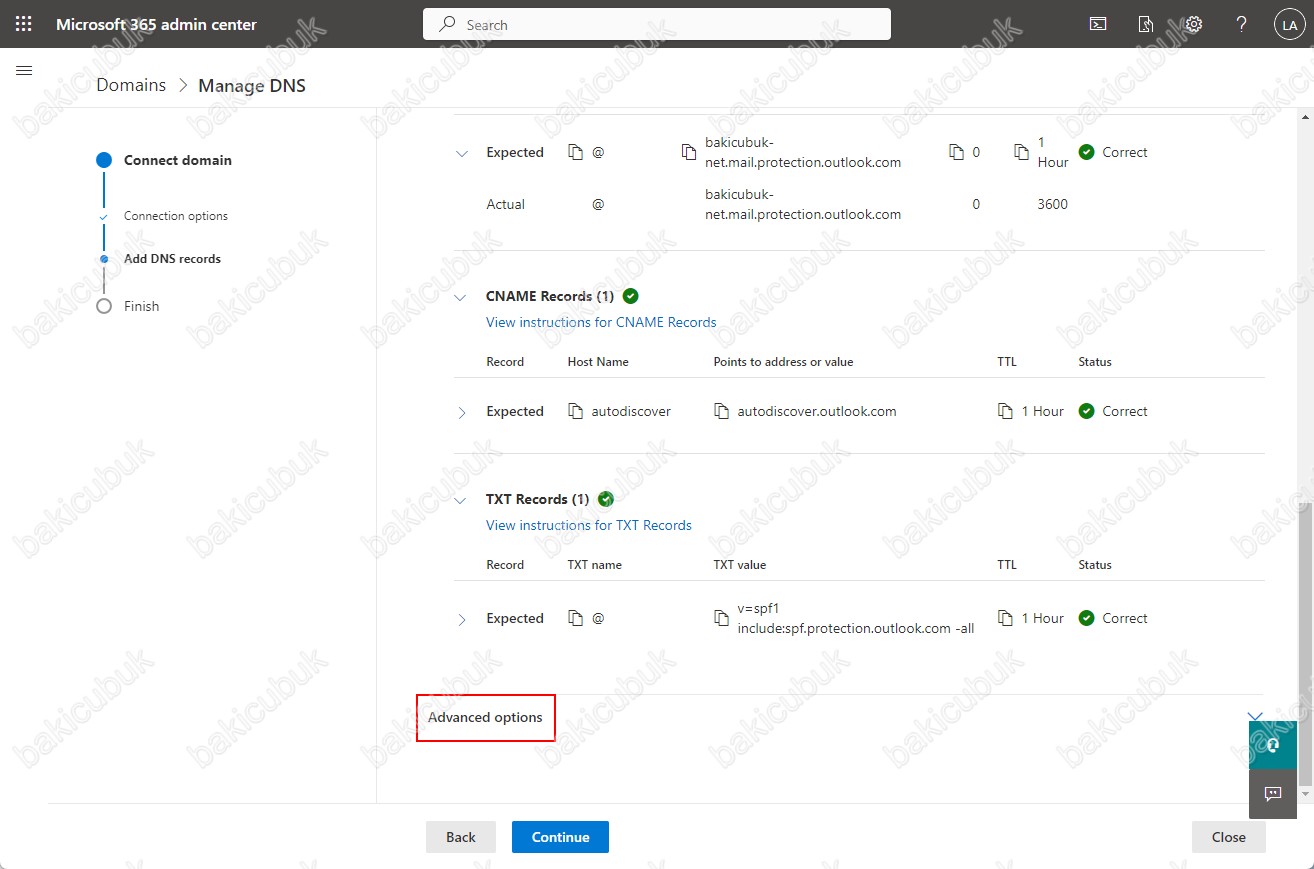Open the help headset support widget
Screen dimensions: 1314x869
coord(1273,745)
